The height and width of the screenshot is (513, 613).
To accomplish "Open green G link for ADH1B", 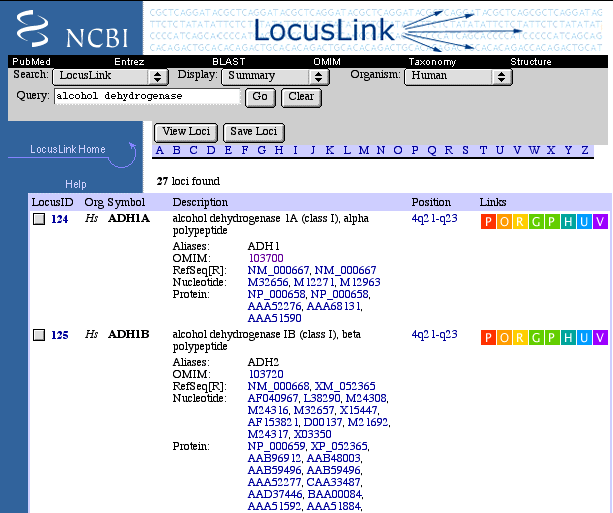I will click(536, 337).
